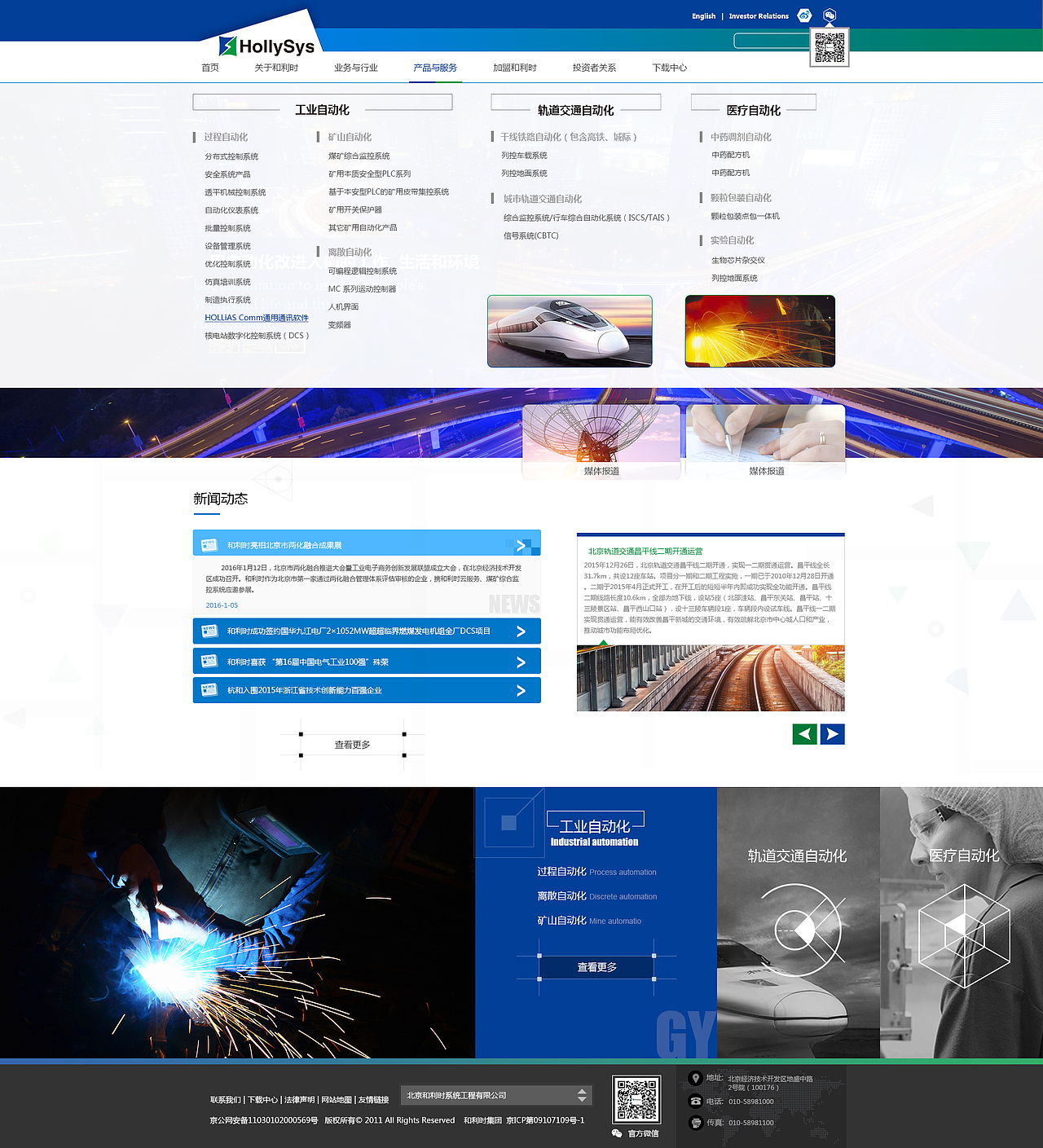Click the fax icon beside 传真

[695, 1123]
